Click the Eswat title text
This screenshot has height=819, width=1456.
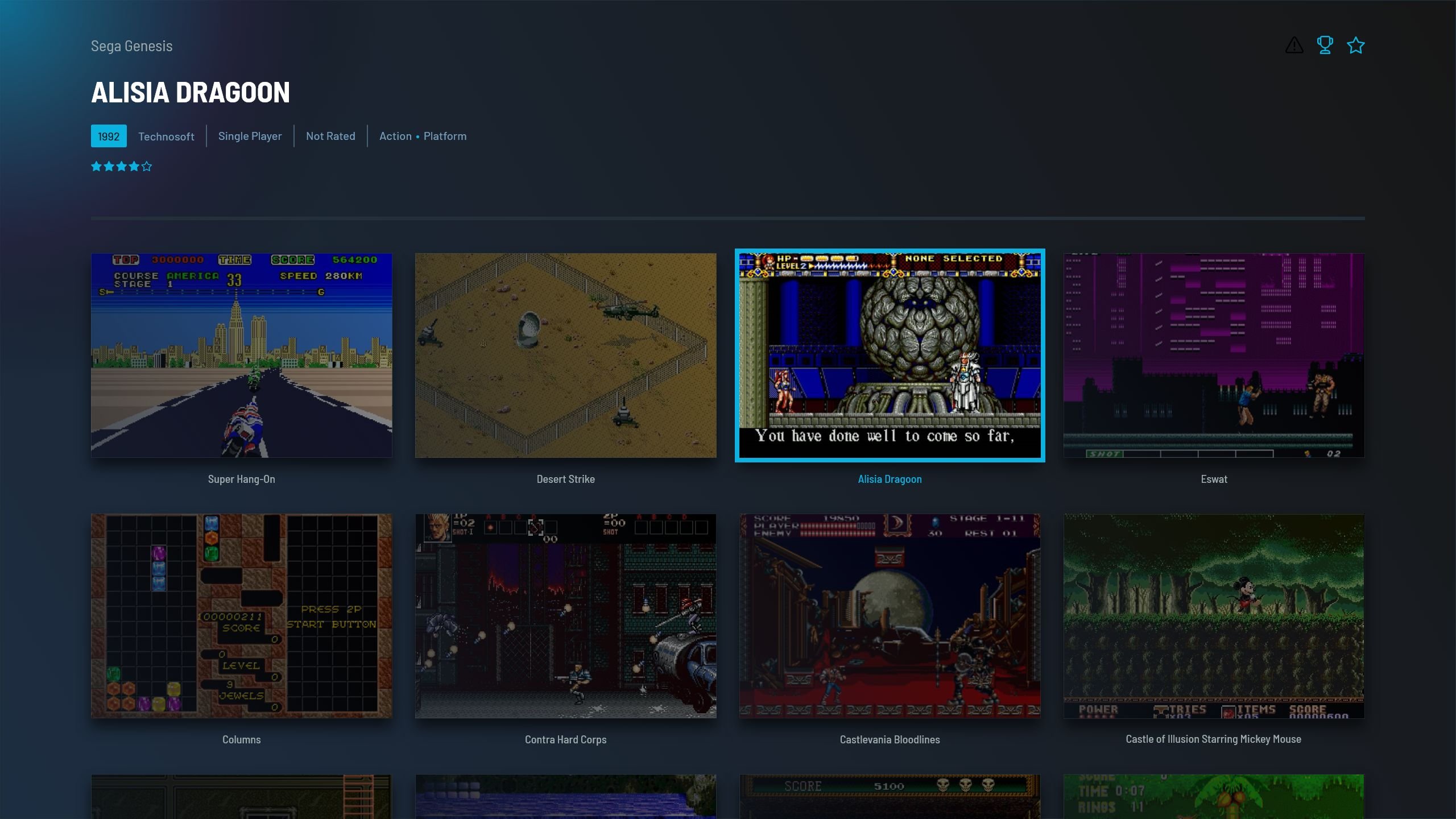pos(1214,479)
